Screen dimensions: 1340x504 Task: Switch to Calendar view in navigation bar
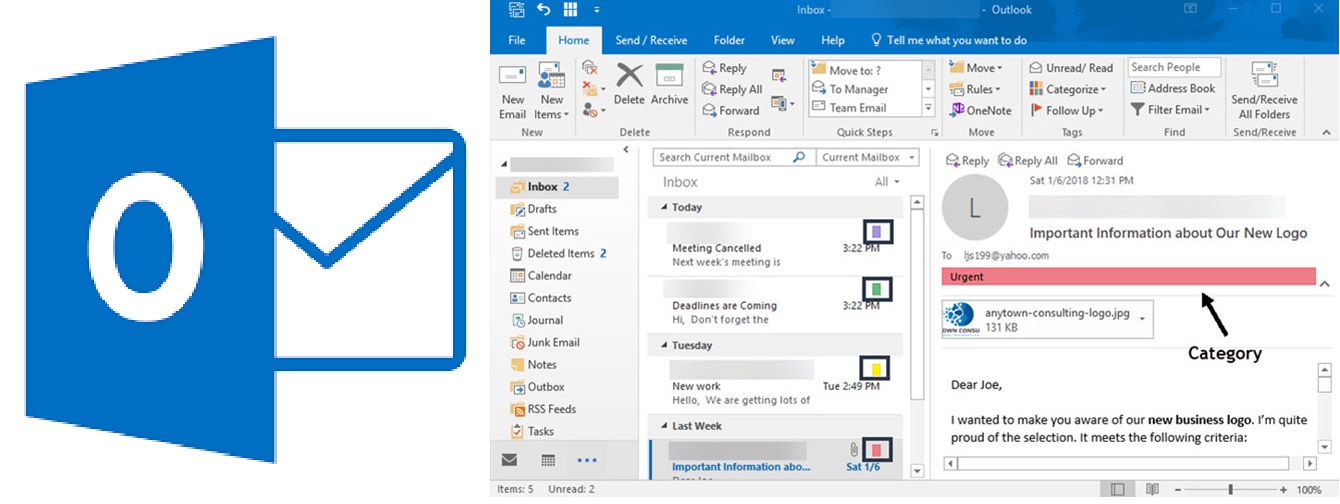(x=548, y=460)
